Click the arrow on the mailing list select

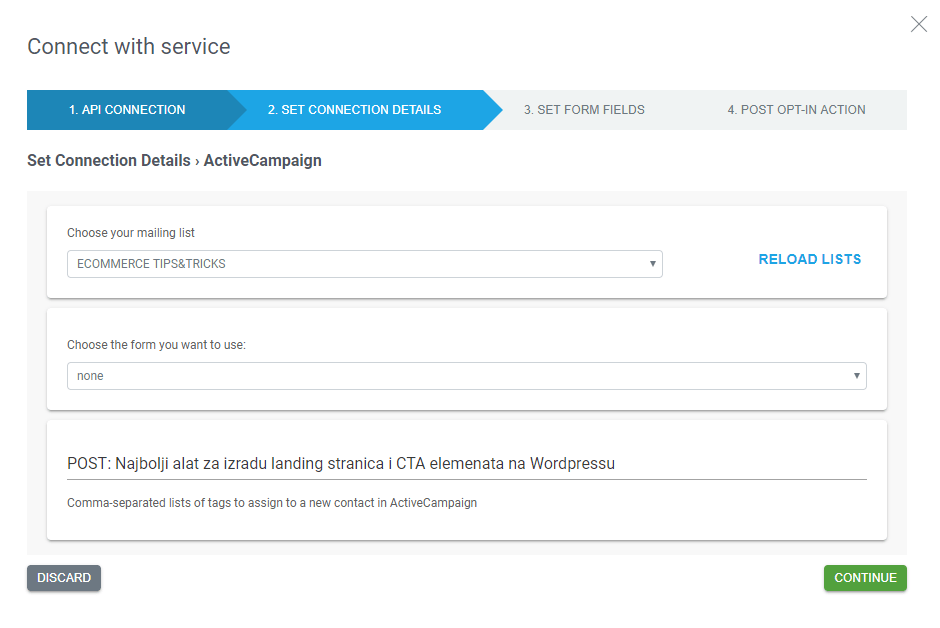[x=652, y=264]
